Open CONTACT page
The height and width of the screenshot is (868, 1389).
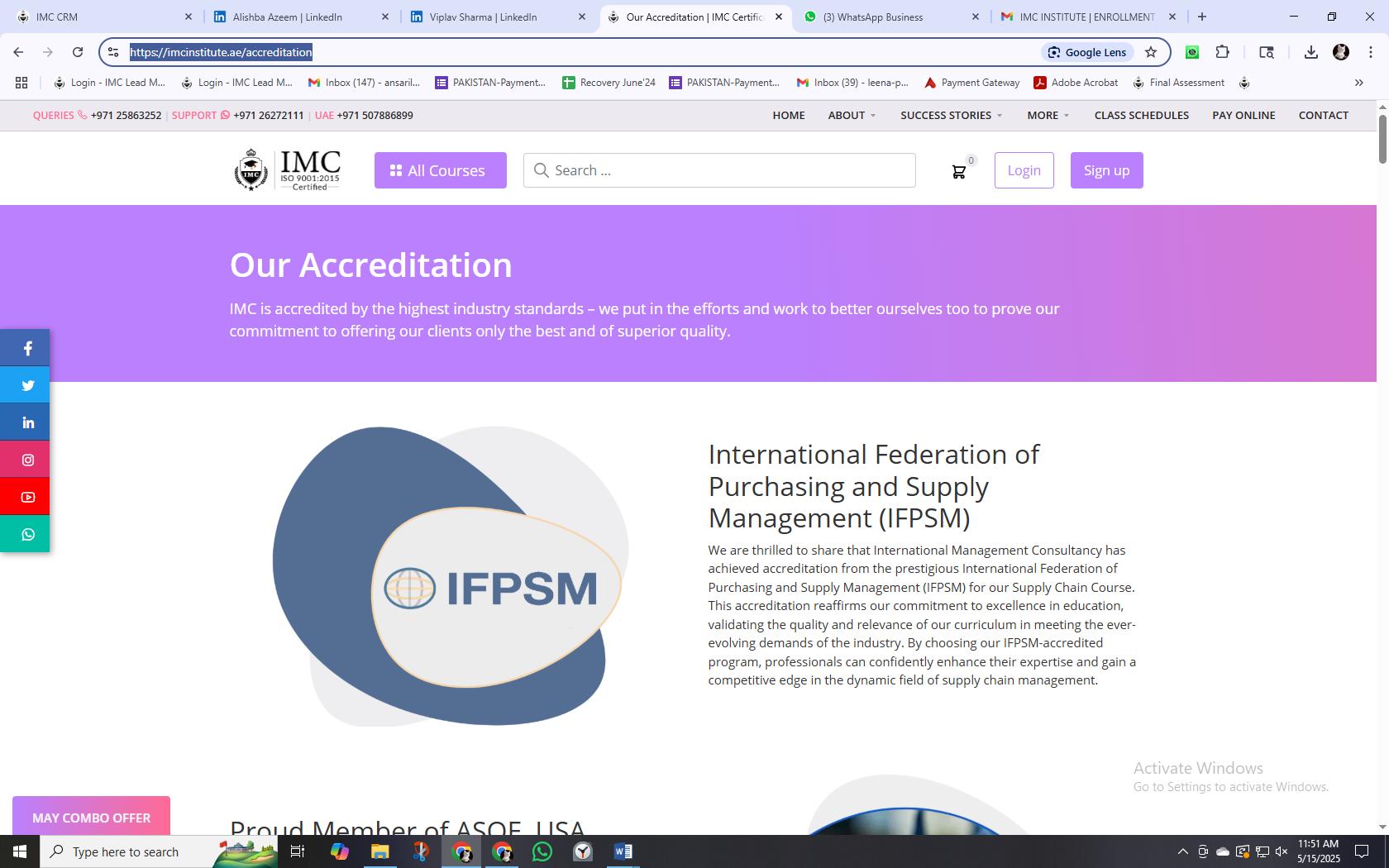pyautogui.click(x=1324, y=115)
